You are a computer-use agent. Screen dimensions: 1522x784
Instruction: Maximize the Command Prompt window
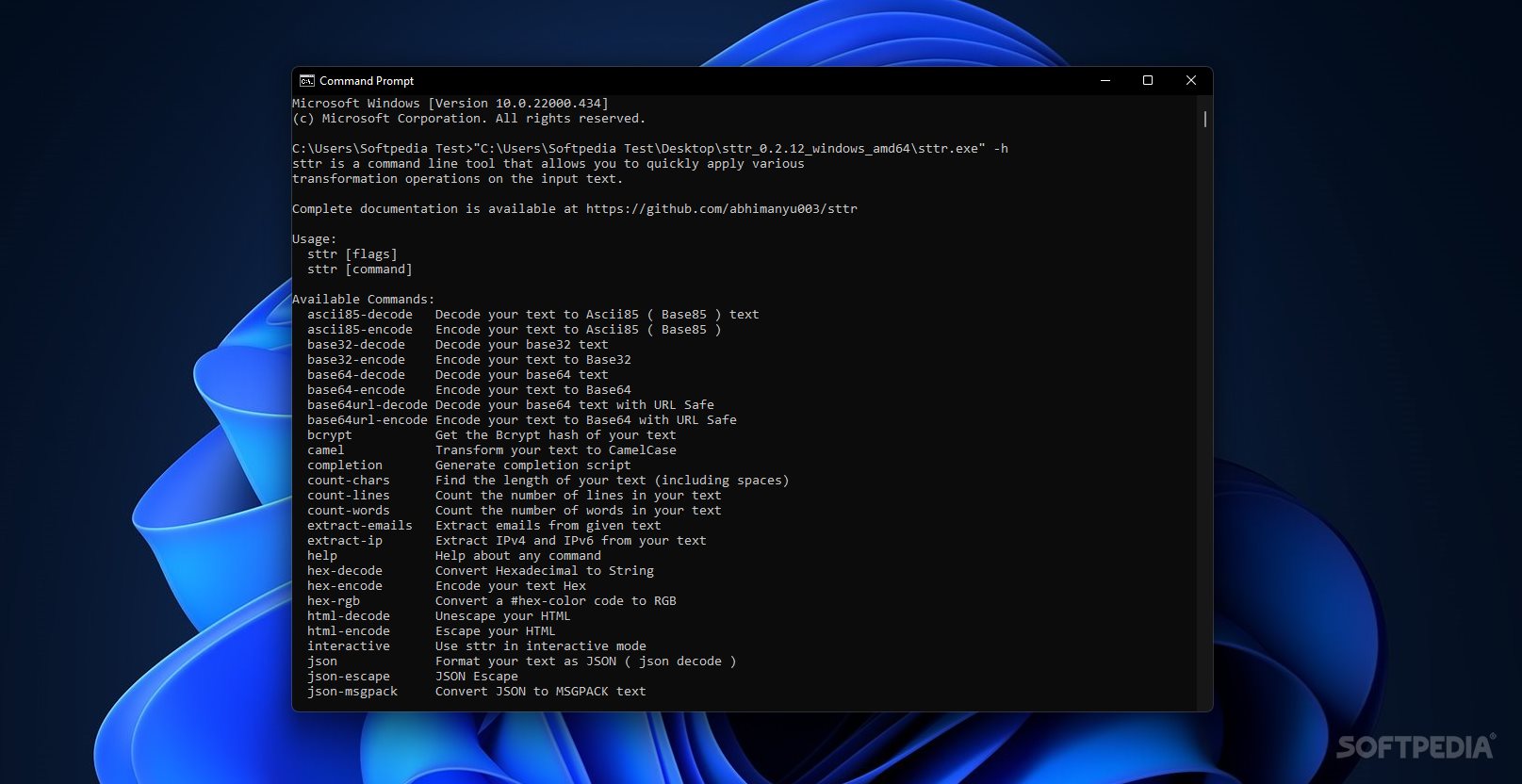point(1148,81)
